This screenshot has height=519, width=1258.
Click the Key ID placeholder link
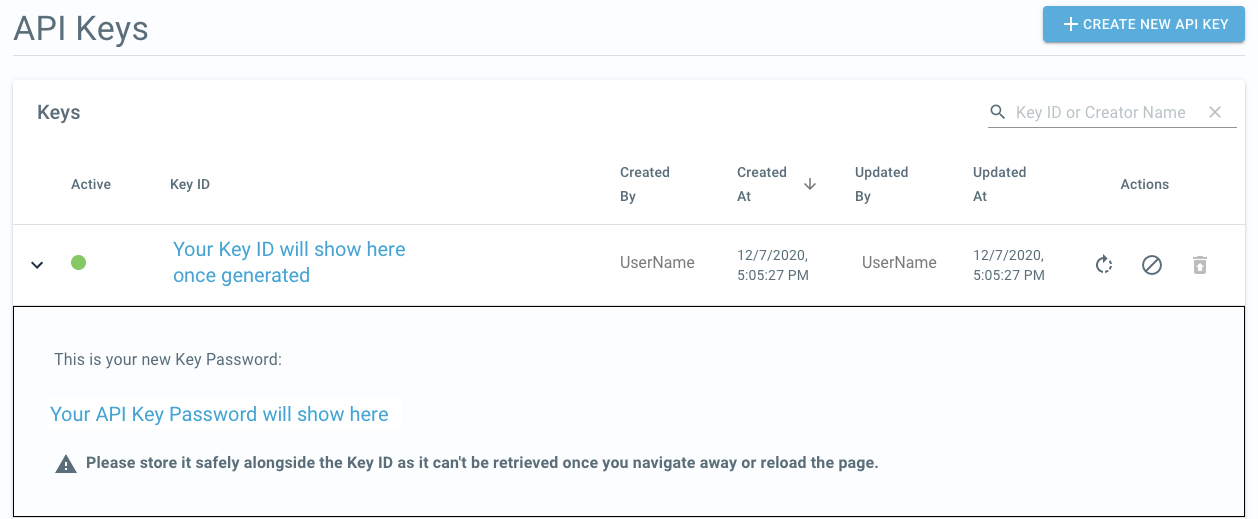[x=289, y=262]
